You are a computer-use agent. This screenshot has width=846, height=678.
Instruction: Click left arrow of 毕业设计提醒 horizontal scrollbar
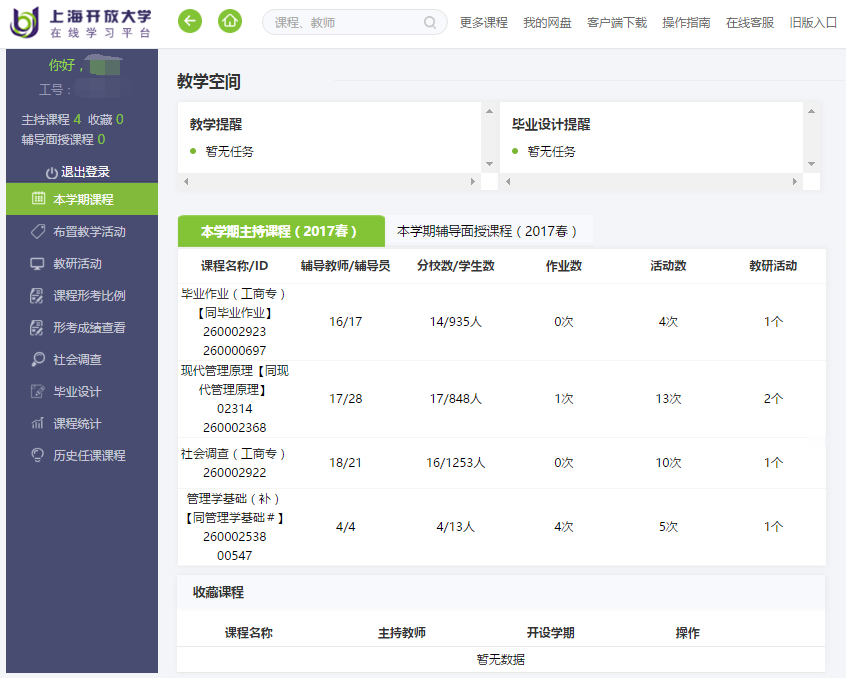coord(508,182)
